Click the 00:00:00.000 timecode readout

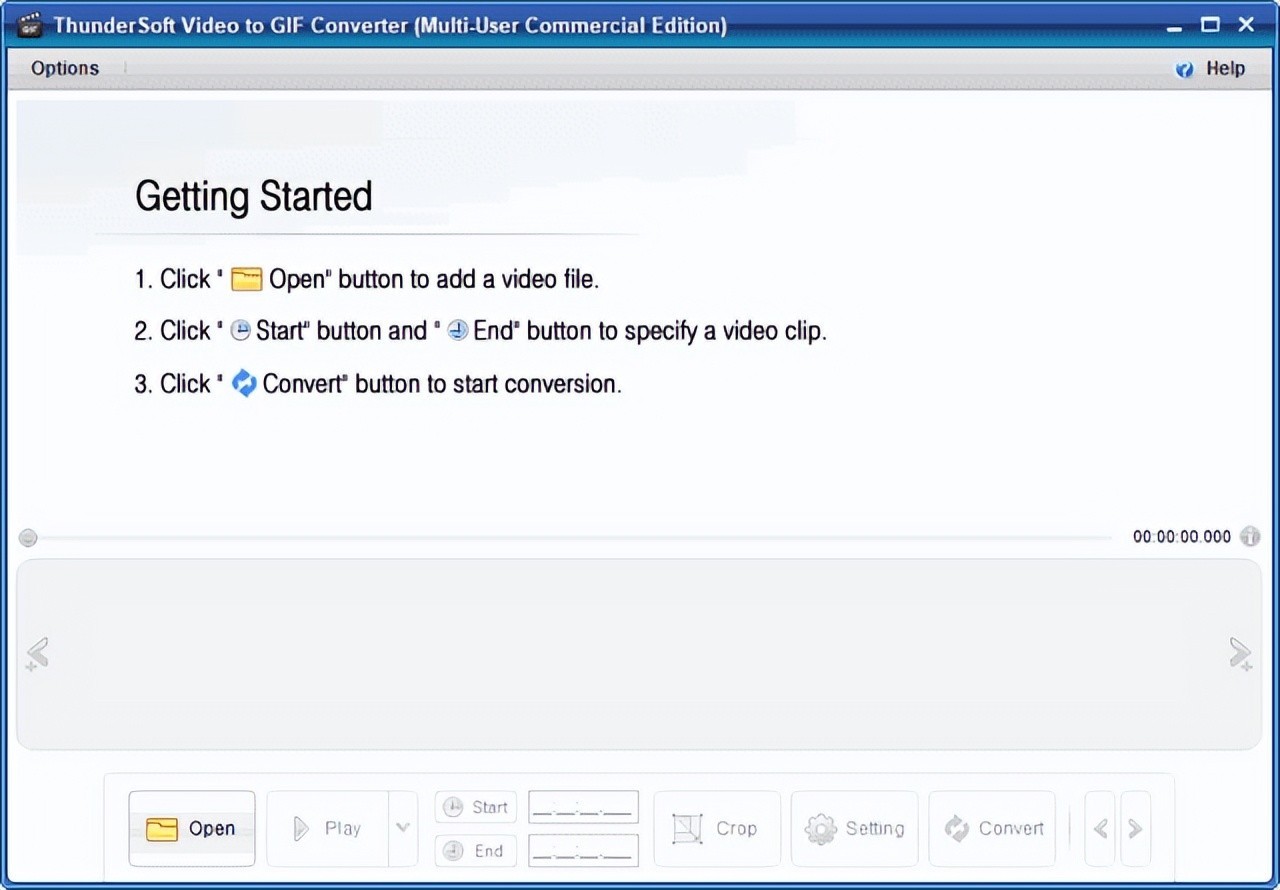coord(1182,537)
